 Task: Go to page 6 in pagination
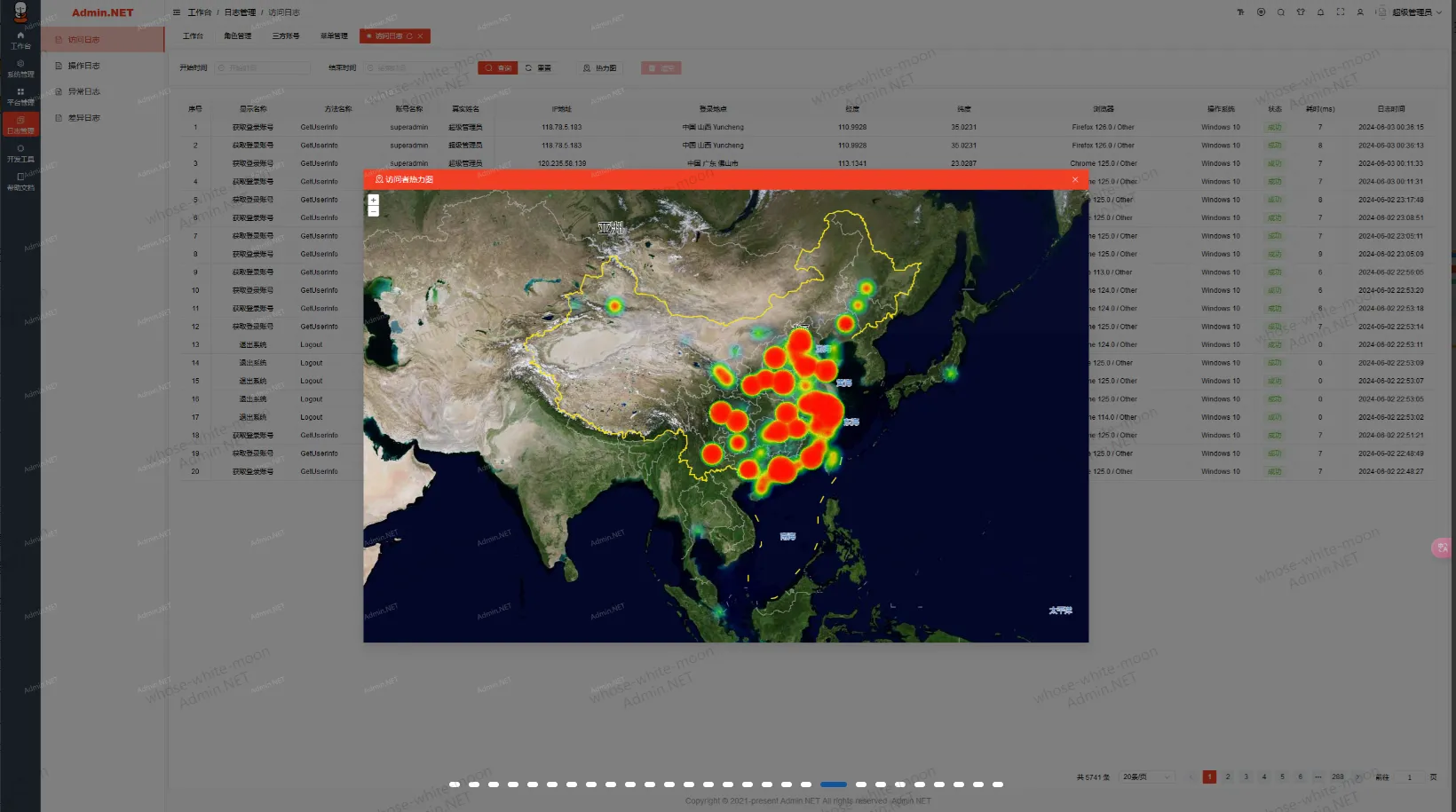(x=1300, y=777)
